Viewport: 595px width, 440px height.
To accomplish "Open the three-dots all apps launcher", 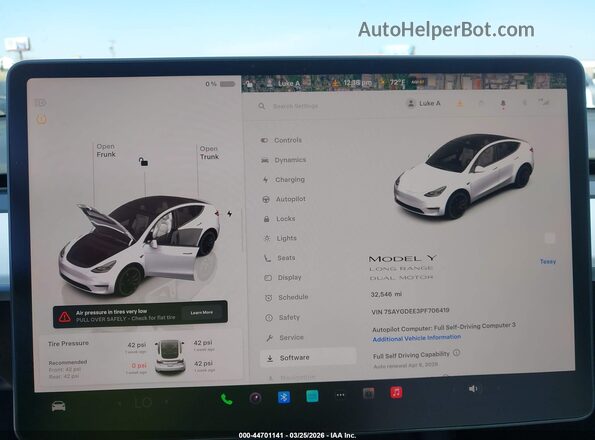I will (x=340, y=395).
